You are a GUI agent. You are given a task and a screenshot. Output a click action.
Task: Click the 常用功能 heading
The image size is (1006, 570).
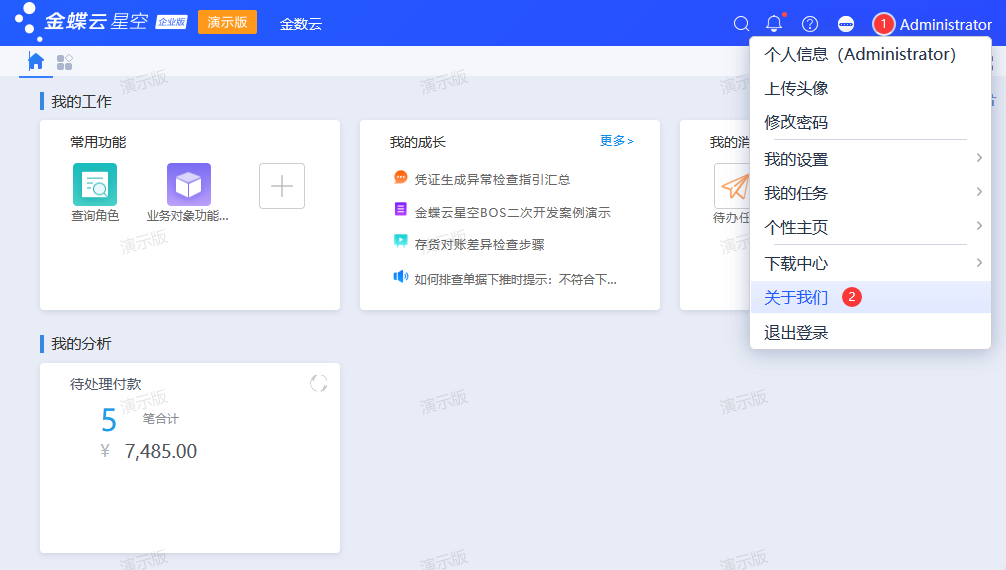pos(98,142)
